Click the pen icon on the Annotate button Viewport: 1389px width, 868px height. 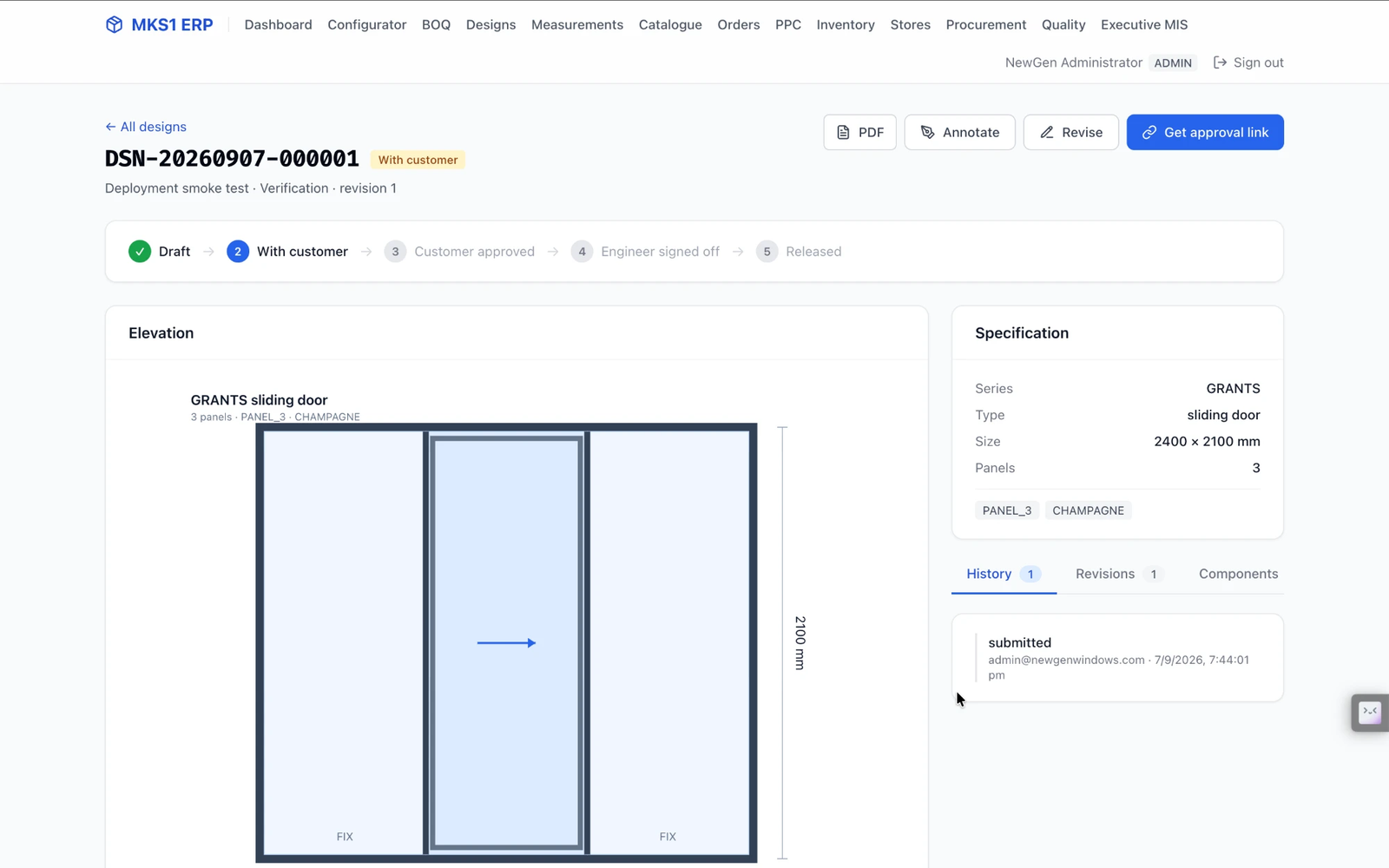[x=927, y=133]
